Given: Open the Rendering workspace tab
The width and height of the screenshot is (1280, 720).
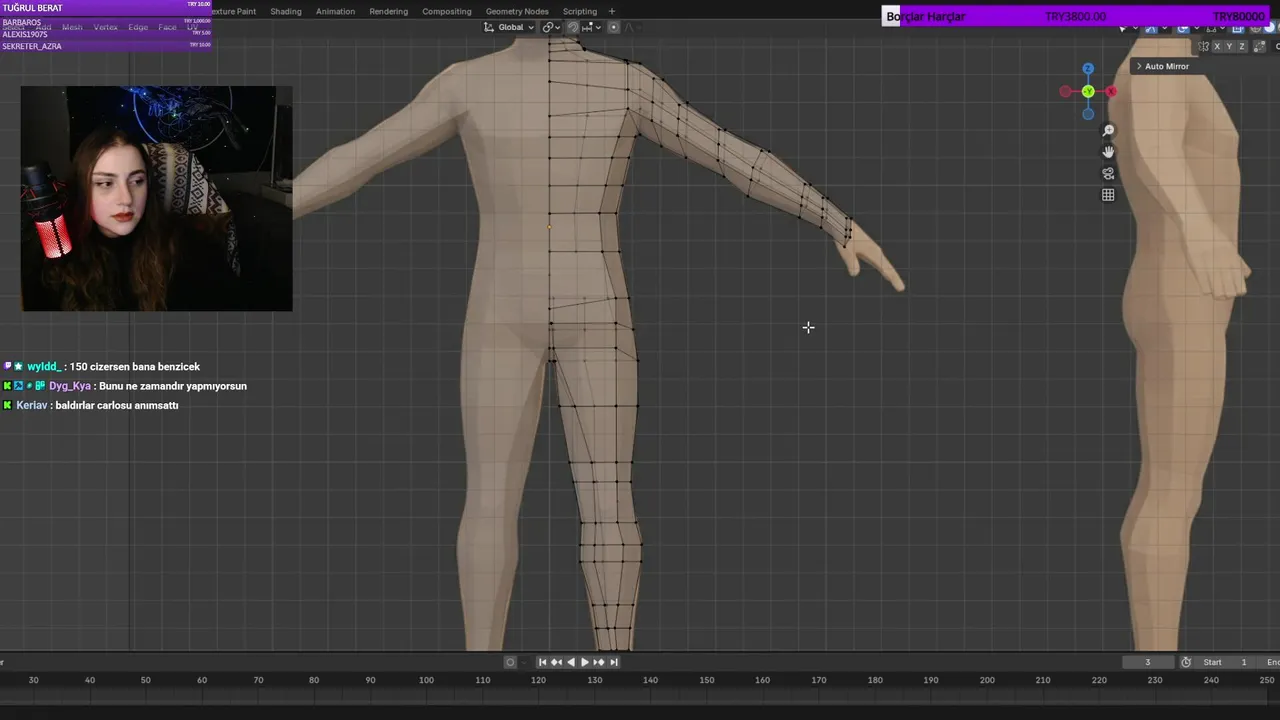Looking at the screenshot, I should [388, 11].
